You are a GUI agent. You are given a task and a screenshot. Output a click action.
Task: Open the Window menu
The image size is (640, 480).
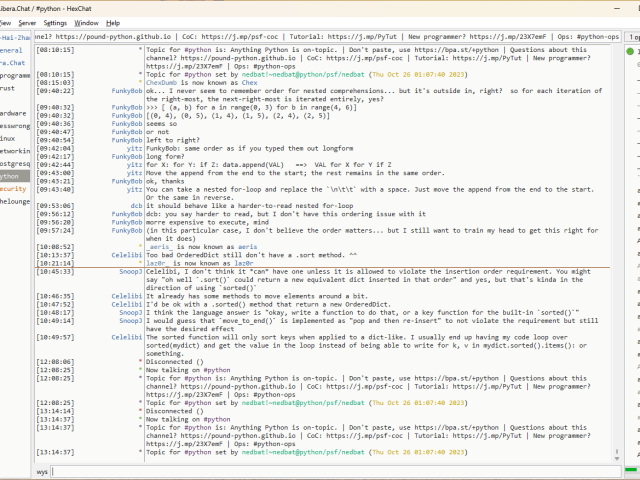coord(87,22)
